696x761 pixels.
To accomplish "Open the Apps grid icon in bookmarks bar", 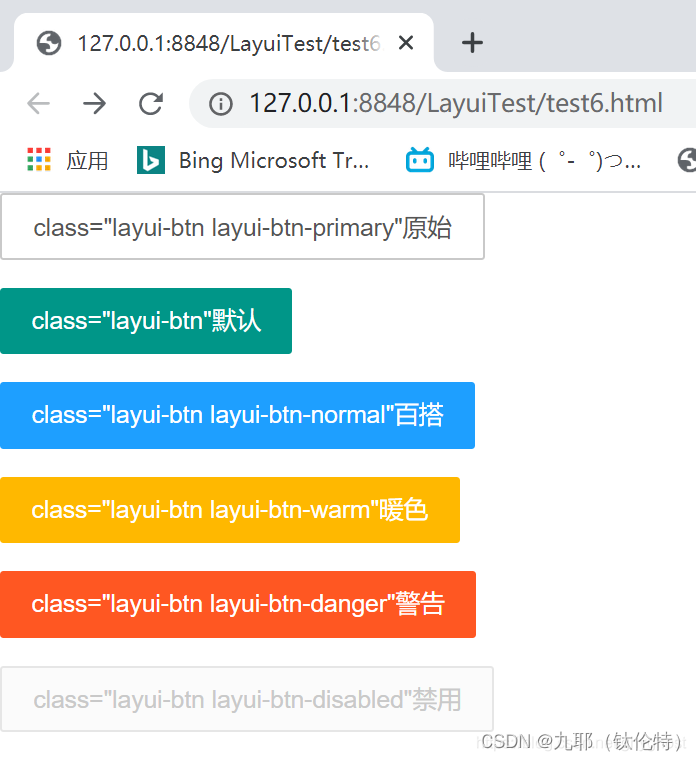I will [39, 160].
